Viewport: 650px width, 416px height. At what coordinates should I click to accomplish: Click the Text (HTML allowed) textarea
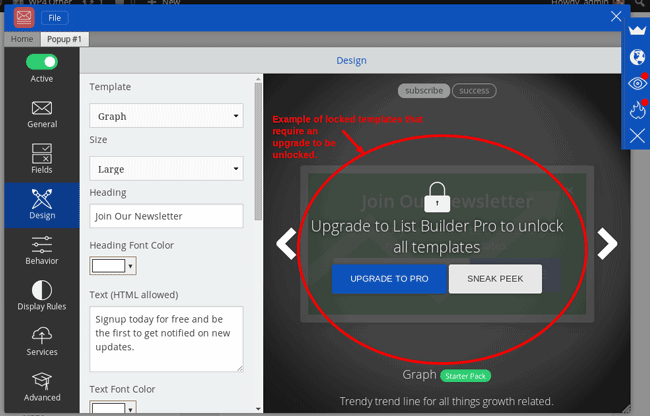pyautogui.click(x=166, y=339)
